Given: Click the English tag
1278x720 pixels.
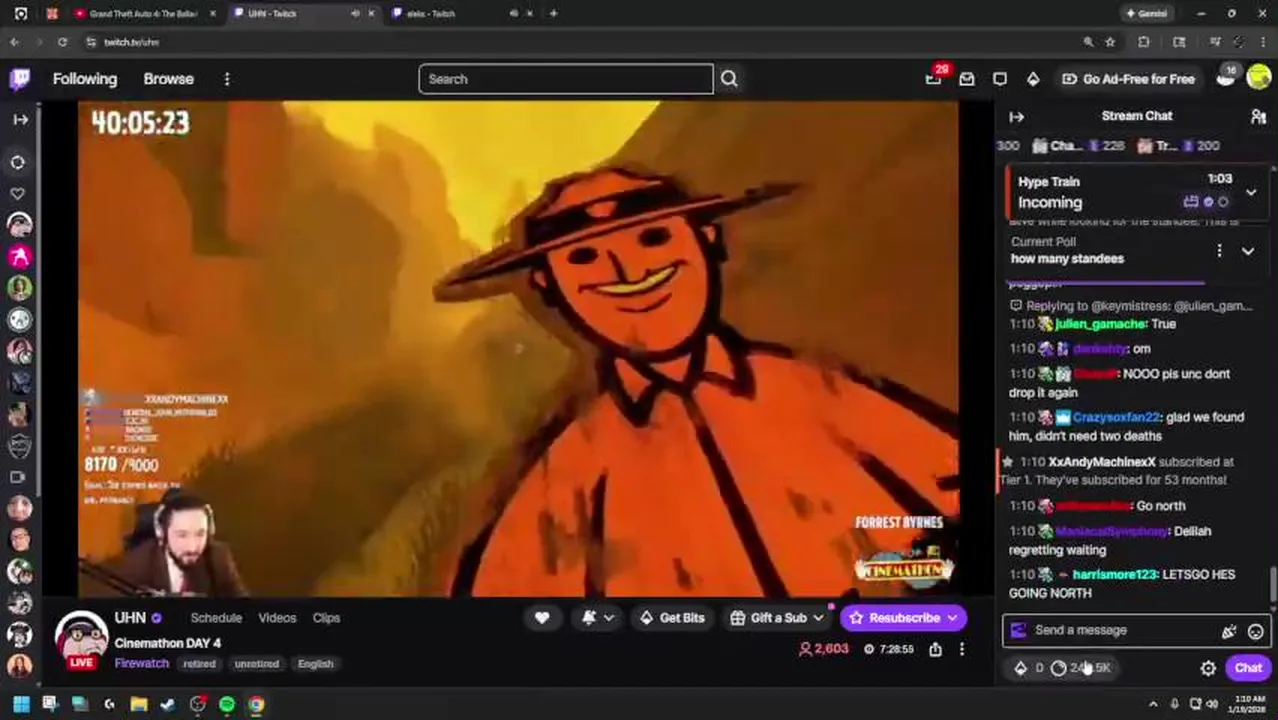Looking at the screenshot, I should [315, 664].
